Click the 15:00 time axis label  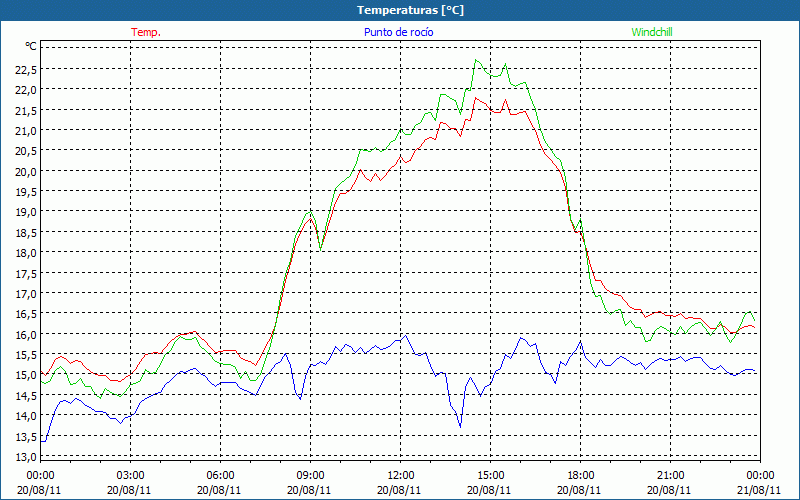(x=490, y=476)
